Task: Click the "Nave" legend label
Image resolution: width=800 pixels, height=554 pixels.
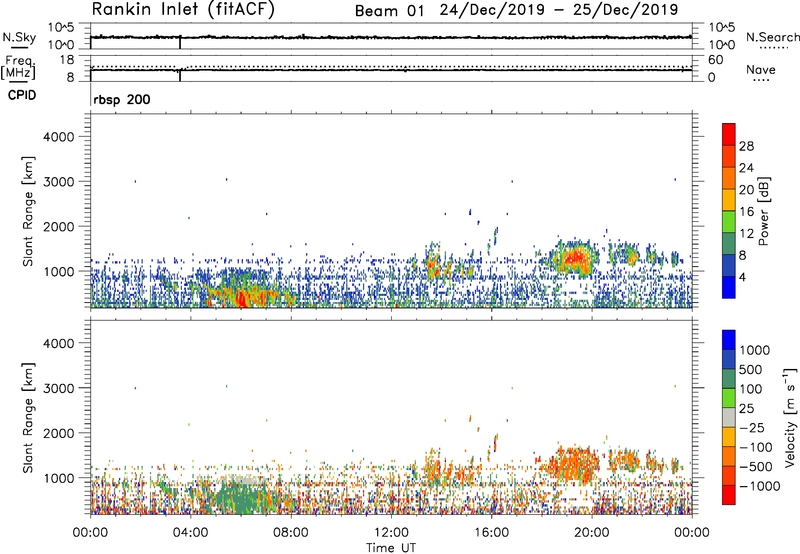Action: pyautogui.click(x=761, y=70)
